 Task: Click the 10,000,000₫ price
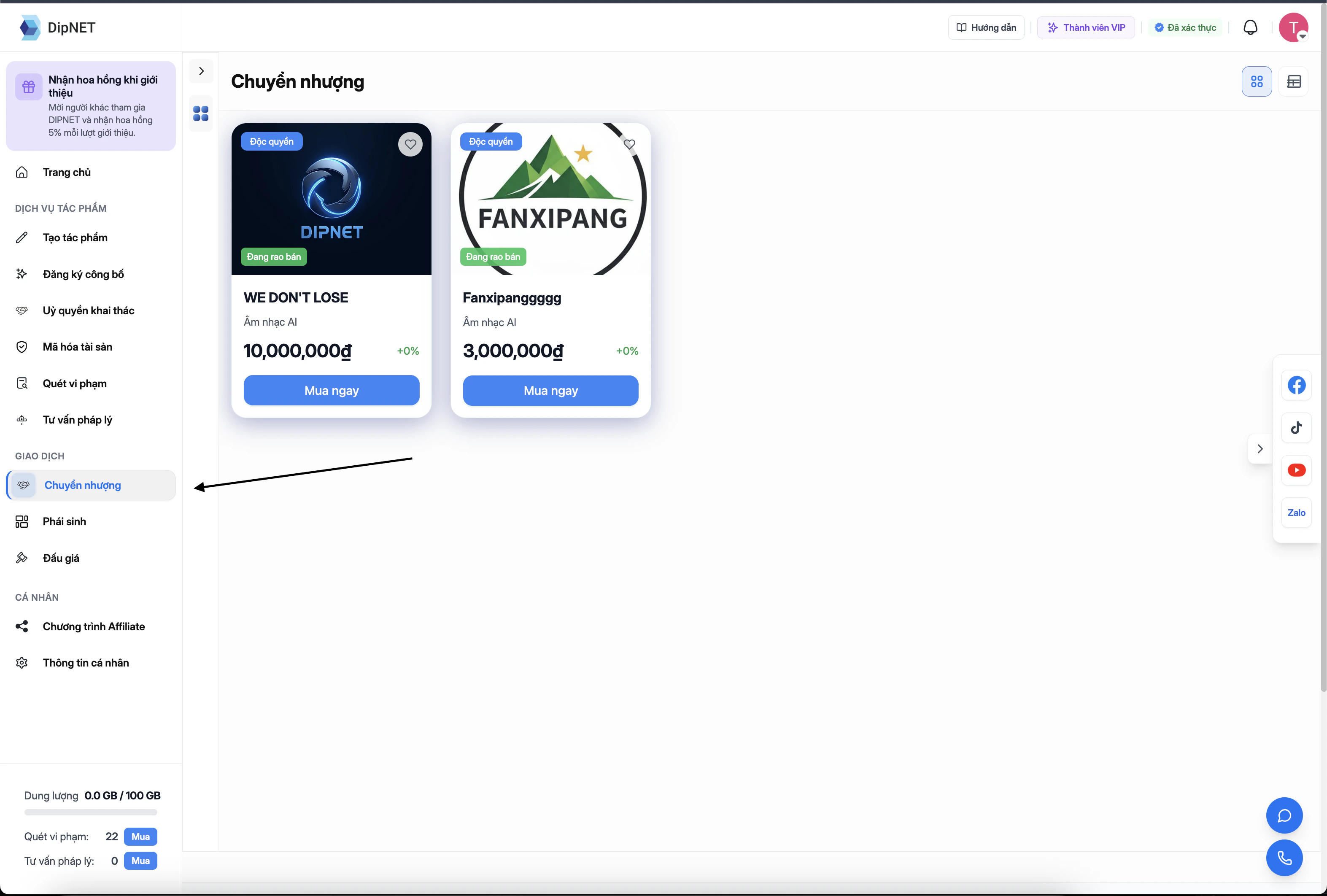point(297,351)
